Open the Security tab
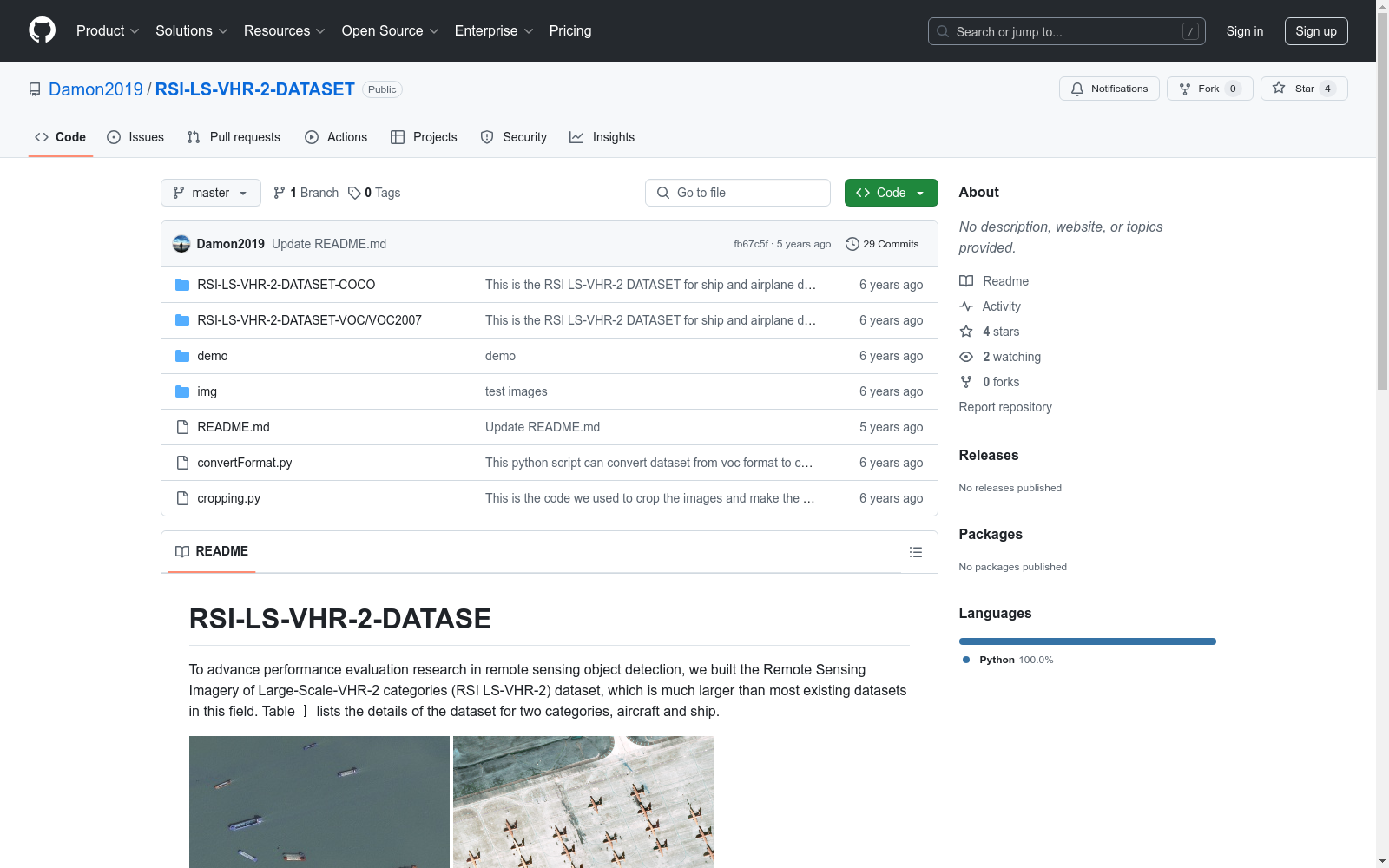The height and width of the screenshot is (868, 1389). point(514,137)
